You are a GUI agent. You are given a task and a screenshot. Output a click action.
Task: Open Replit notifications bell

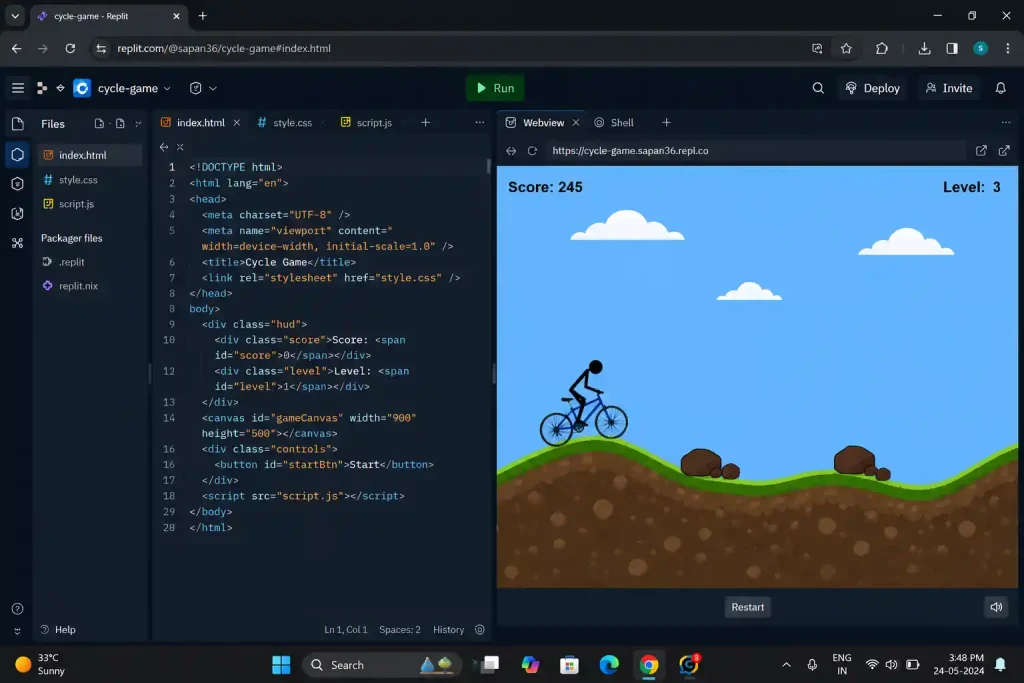tap(1000, 88)
